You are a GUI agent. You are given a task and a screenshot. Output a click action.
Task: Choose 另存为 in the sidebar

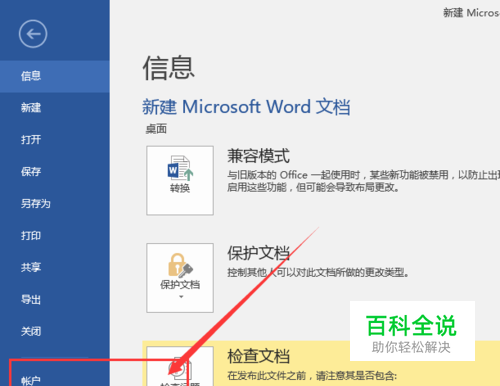(55, 203)
